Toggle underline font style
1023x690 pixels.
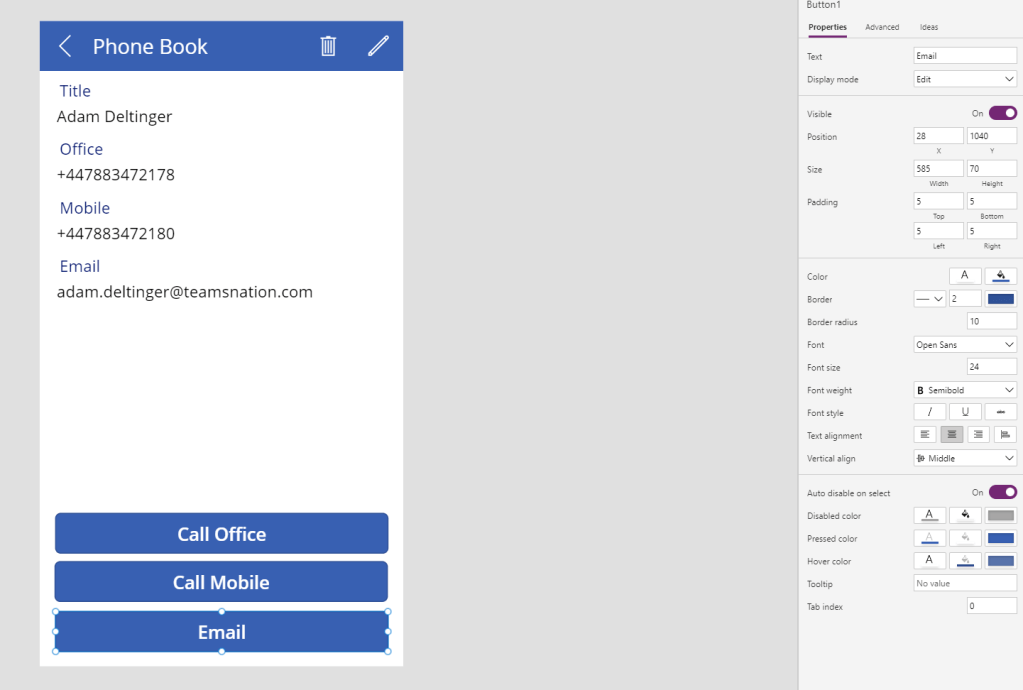(x=965, y=412)
